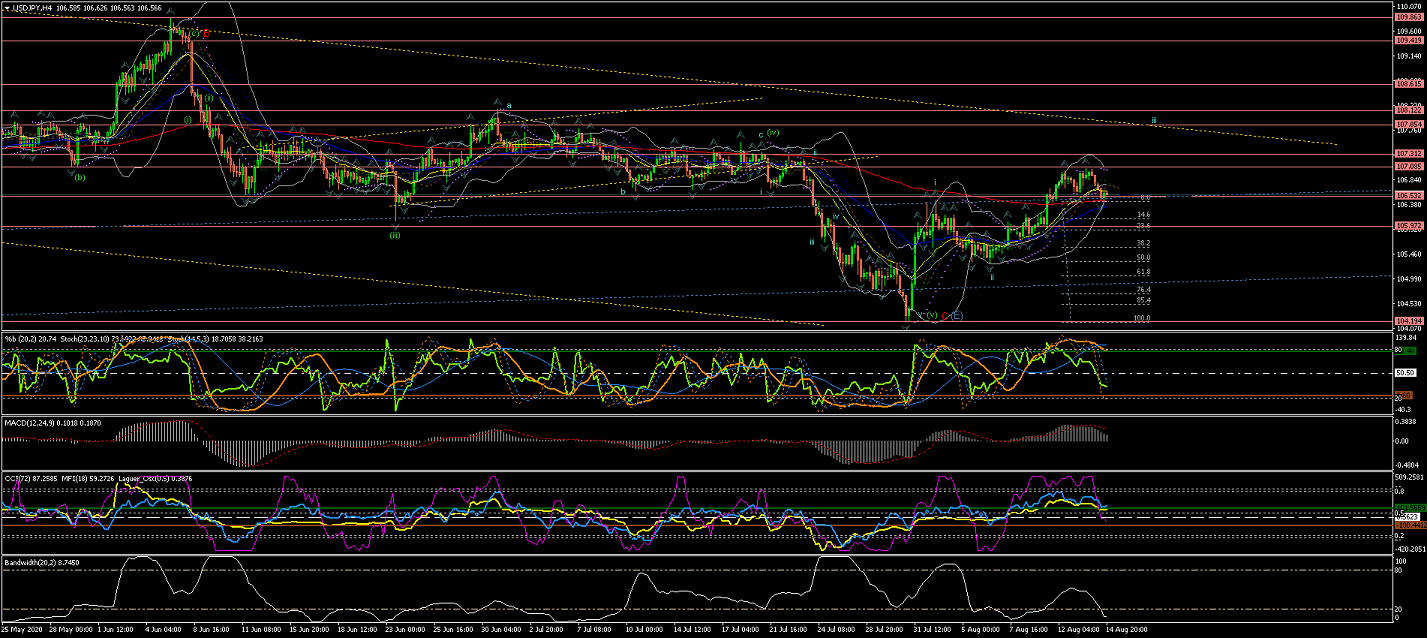1427x638 pixels.
Task: Click the red C wave label at chart bottom
Action: 944,316
